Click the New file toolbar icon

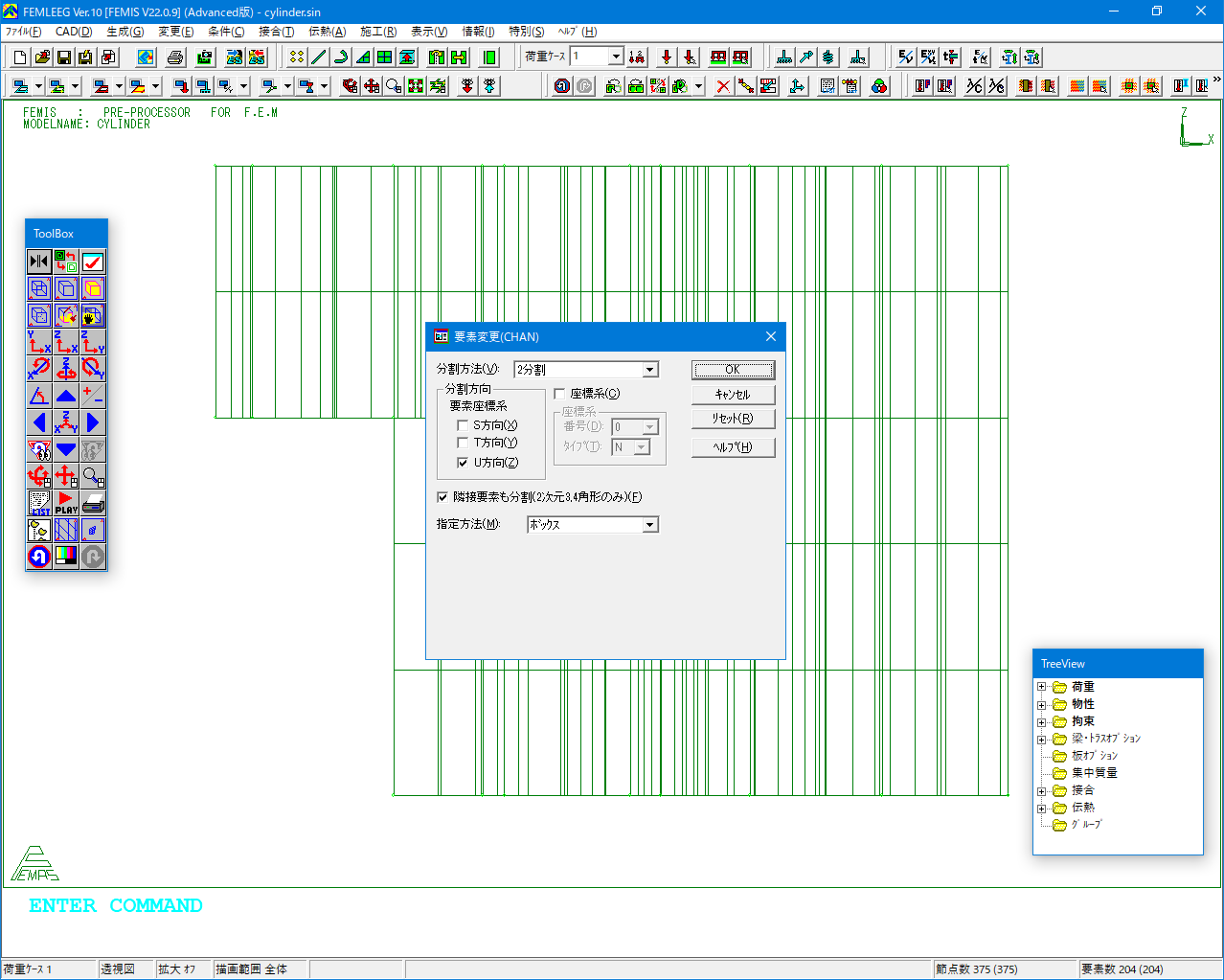pyautogui.click(x=20, y=57)
